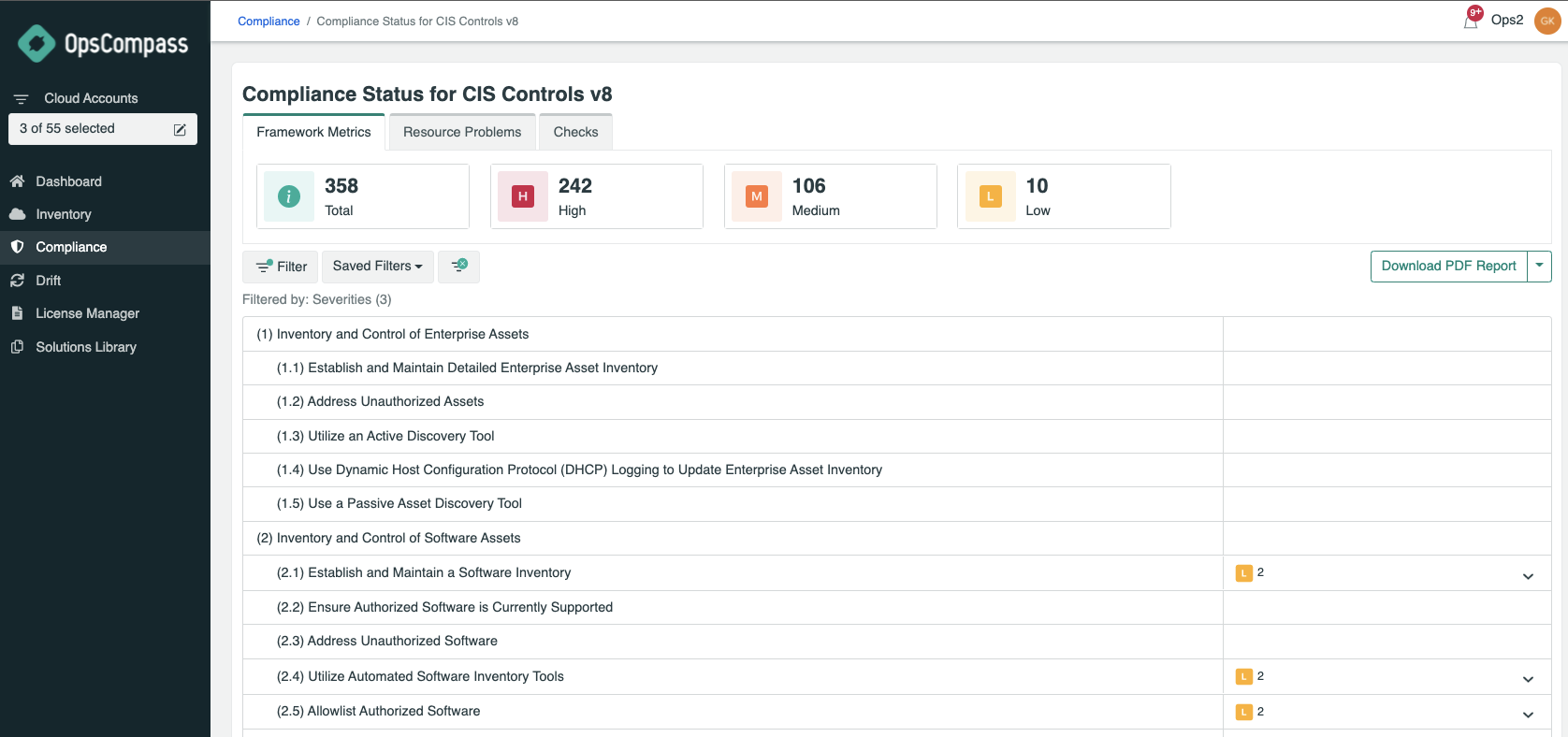The image size is (1568, 737).
Task: Expand row 2.4 Automated Software Inventory Tools
Action: (1528, 679)
